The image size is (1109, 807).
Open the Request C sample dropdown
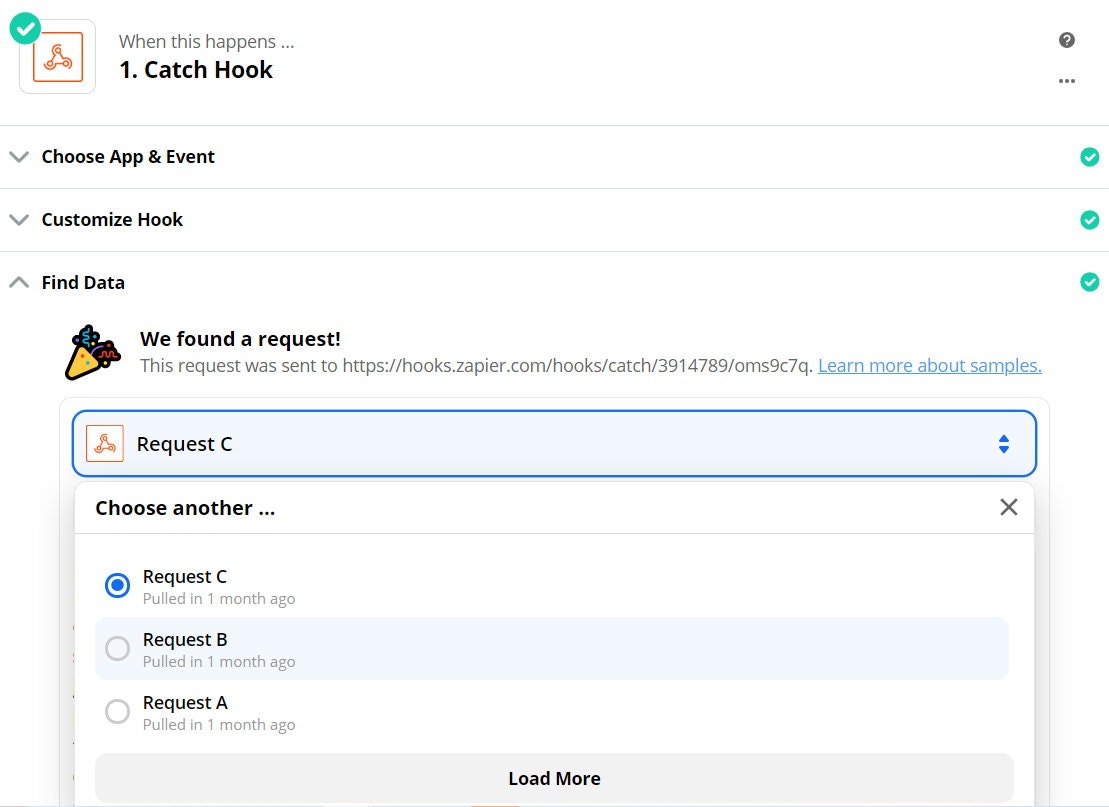(554, 443)
